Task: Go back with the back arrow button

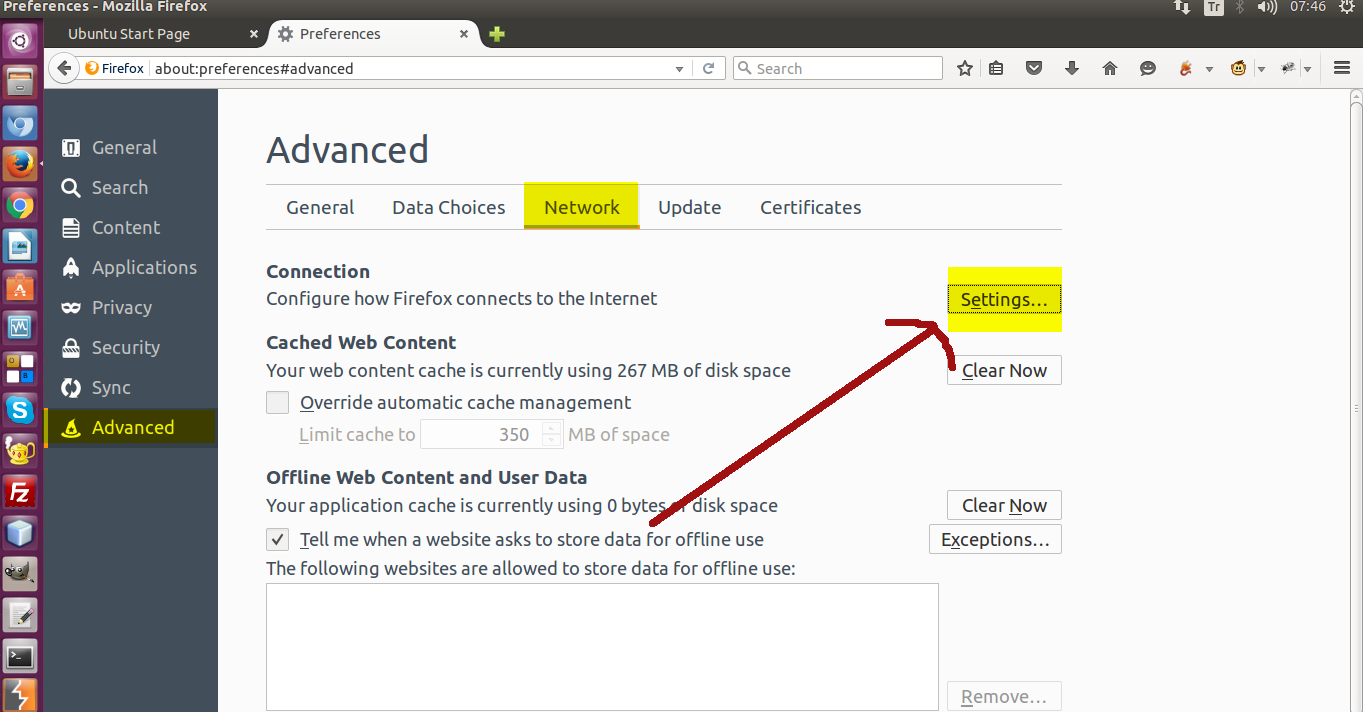Action: tap(64, 68)
